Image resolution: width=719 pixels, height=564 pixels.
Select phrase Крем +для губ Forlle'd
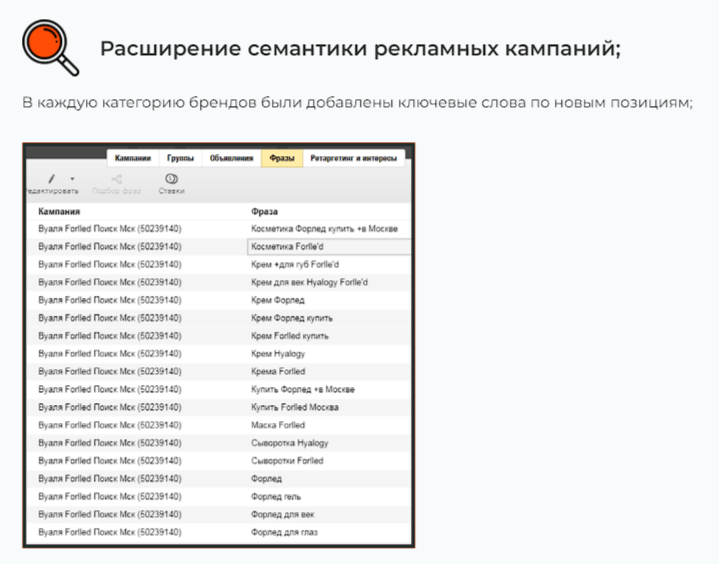pos(295,265)
